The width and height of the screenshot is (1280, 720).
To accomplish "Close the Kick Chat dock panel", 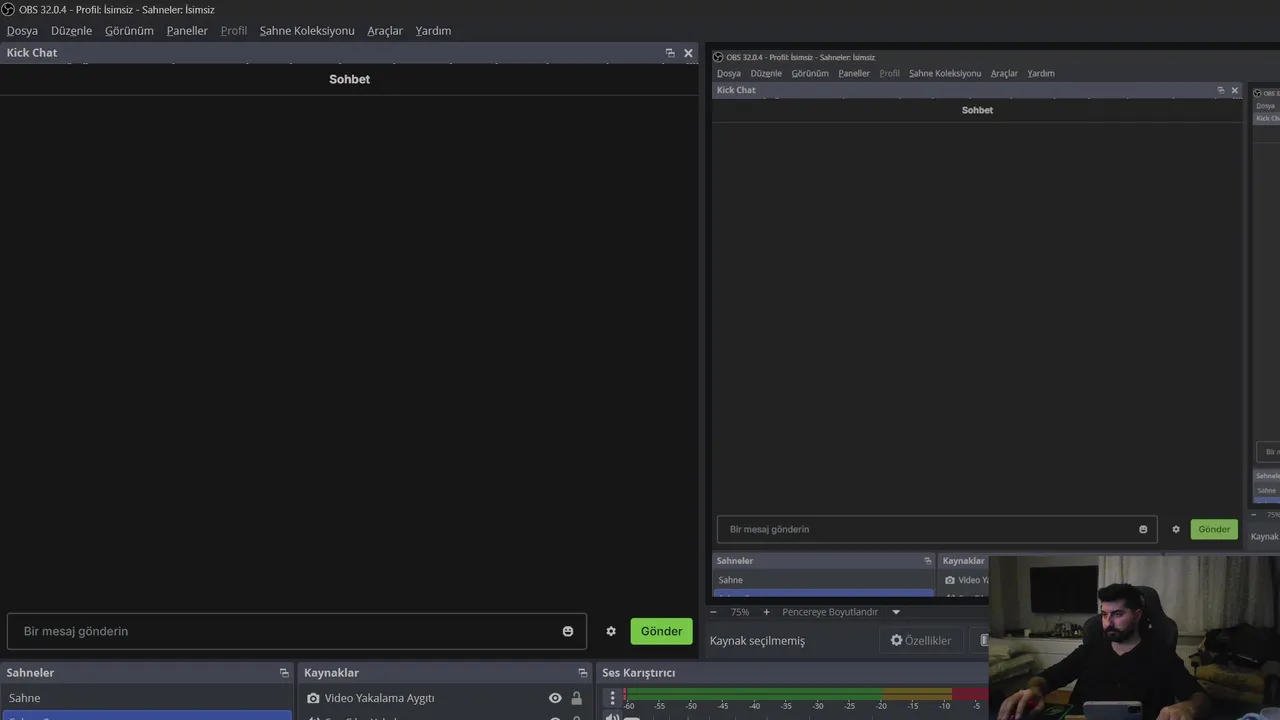I will click(x=688, y=53).
